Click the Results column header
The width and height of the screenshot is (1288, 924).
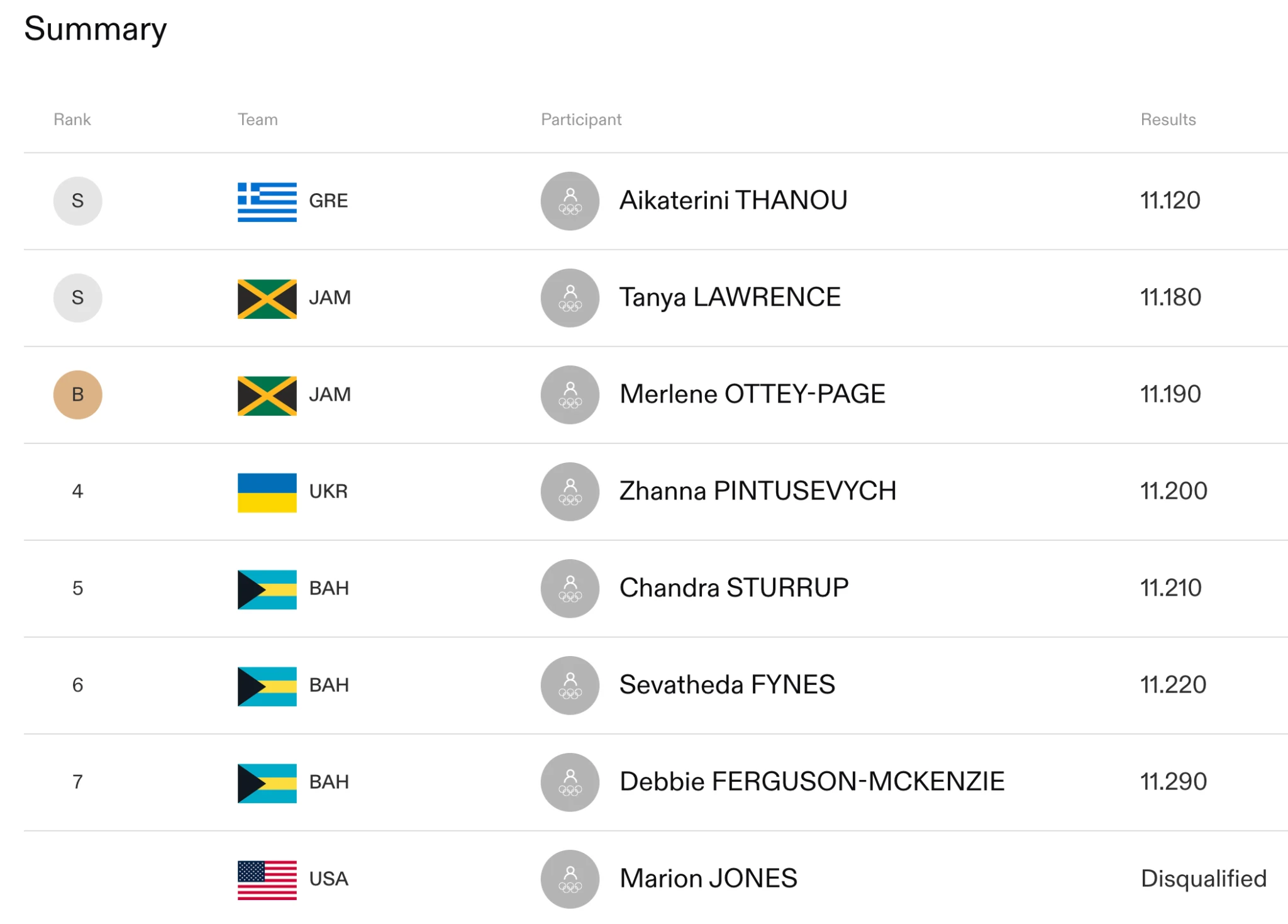(x=1168, y=120)
